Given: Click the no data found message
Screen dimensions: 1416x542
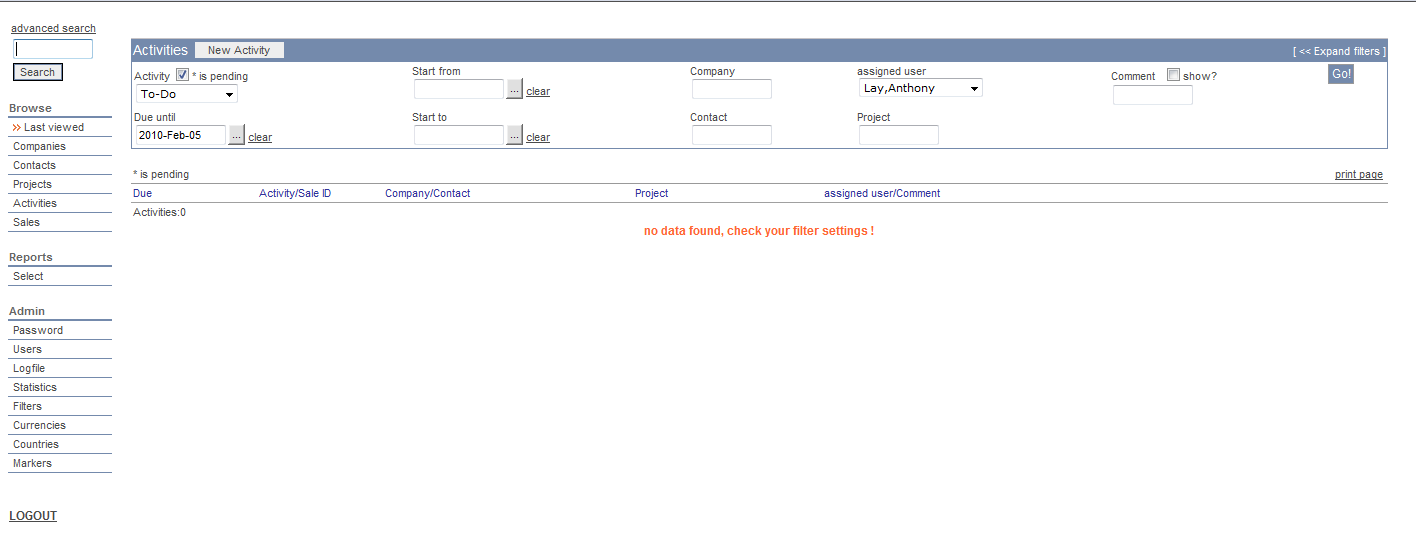Looking at the screenshot, I should pos(759,231).
